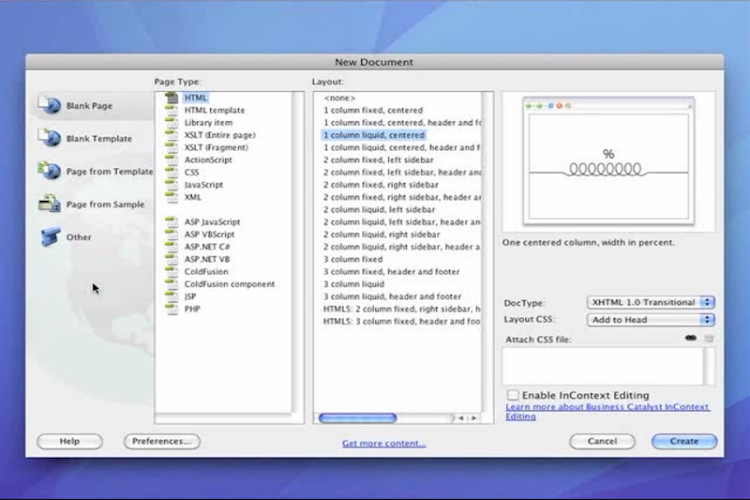The width and height of the screenshot is (750, 500).
Task: Choose the Page from Sample icon
Action: click(x=49, y=204)
